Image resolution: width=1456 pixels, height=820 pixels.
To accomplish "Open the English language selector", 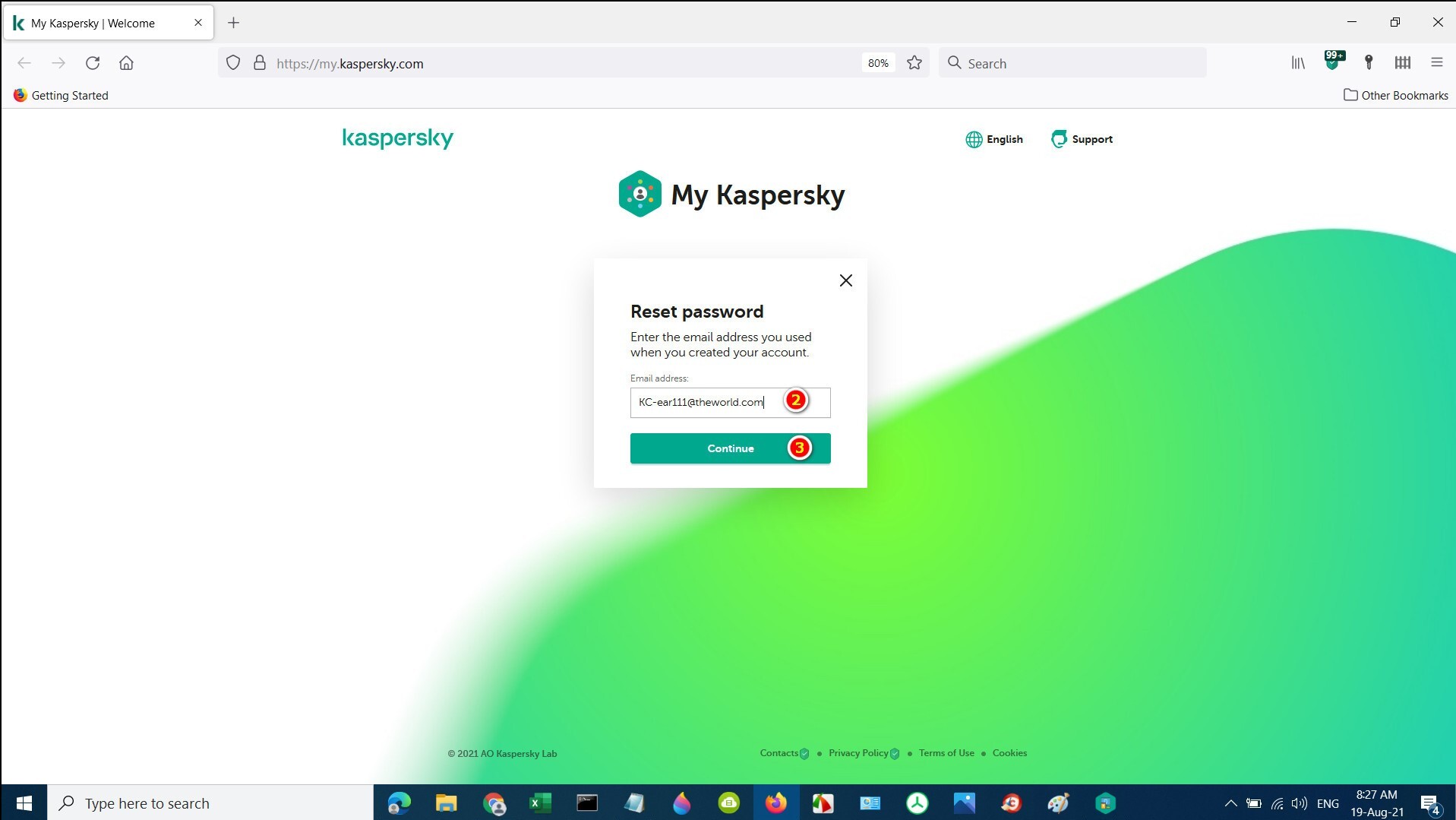I will coord(994,139).
